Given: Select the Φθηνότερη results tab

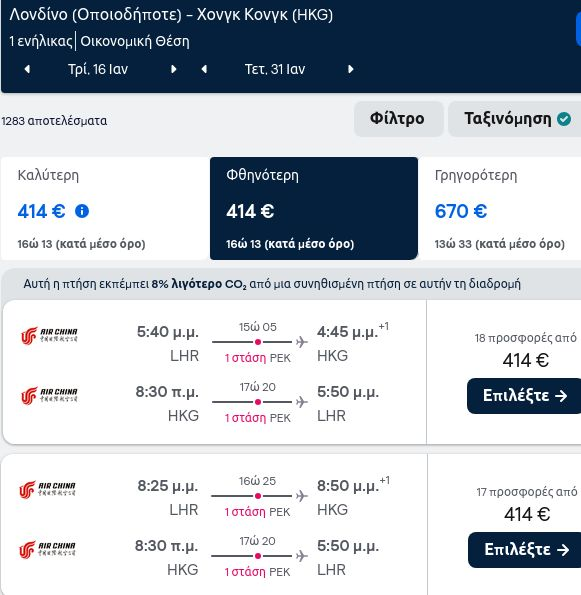Looking at the screenshot, I should (314, 208).
